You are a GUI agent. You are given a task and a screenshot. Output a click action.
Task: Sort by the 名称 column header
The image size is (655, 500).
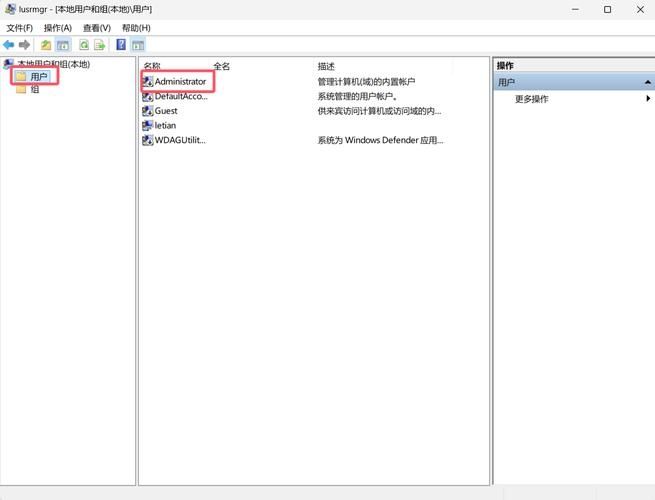(x=152, y=66)
